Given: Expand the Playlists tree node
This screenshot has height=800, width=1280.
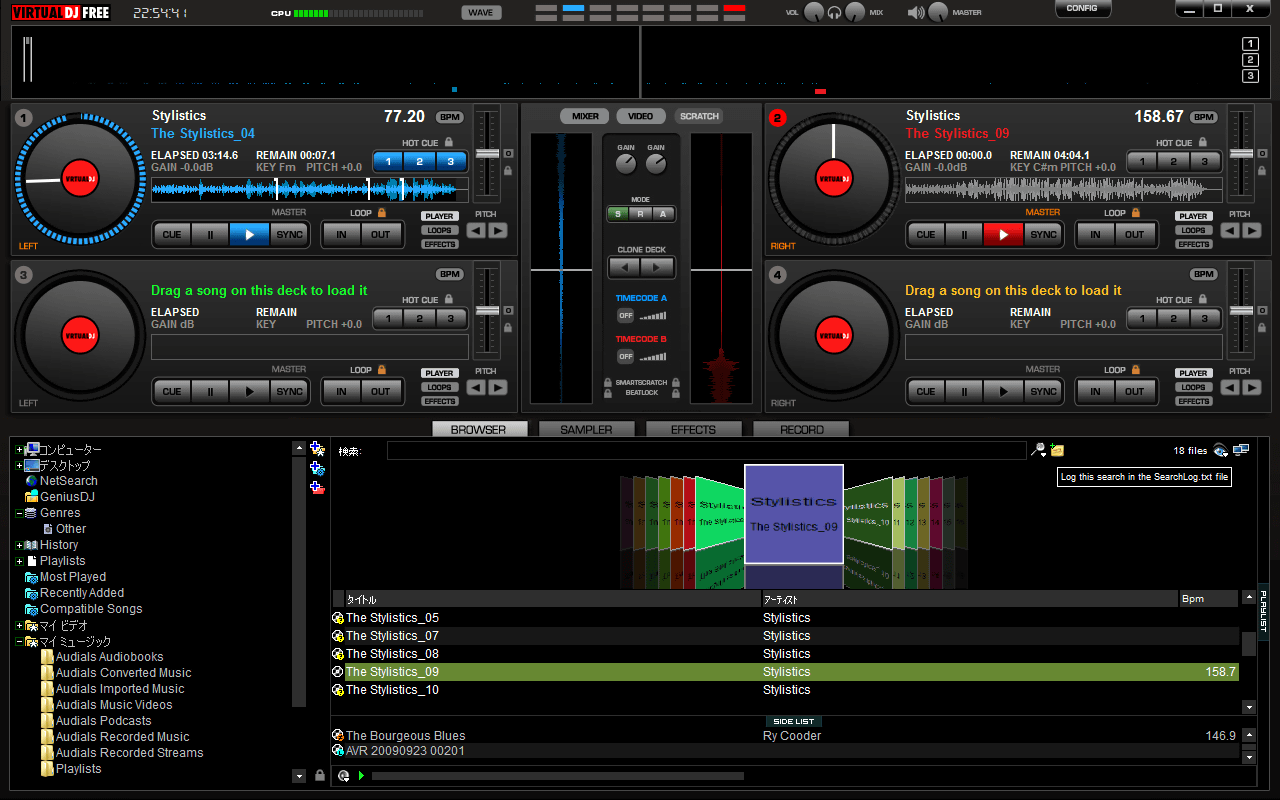Looking at the screenshot, I should pyautogui.click(x=19, y=561).
